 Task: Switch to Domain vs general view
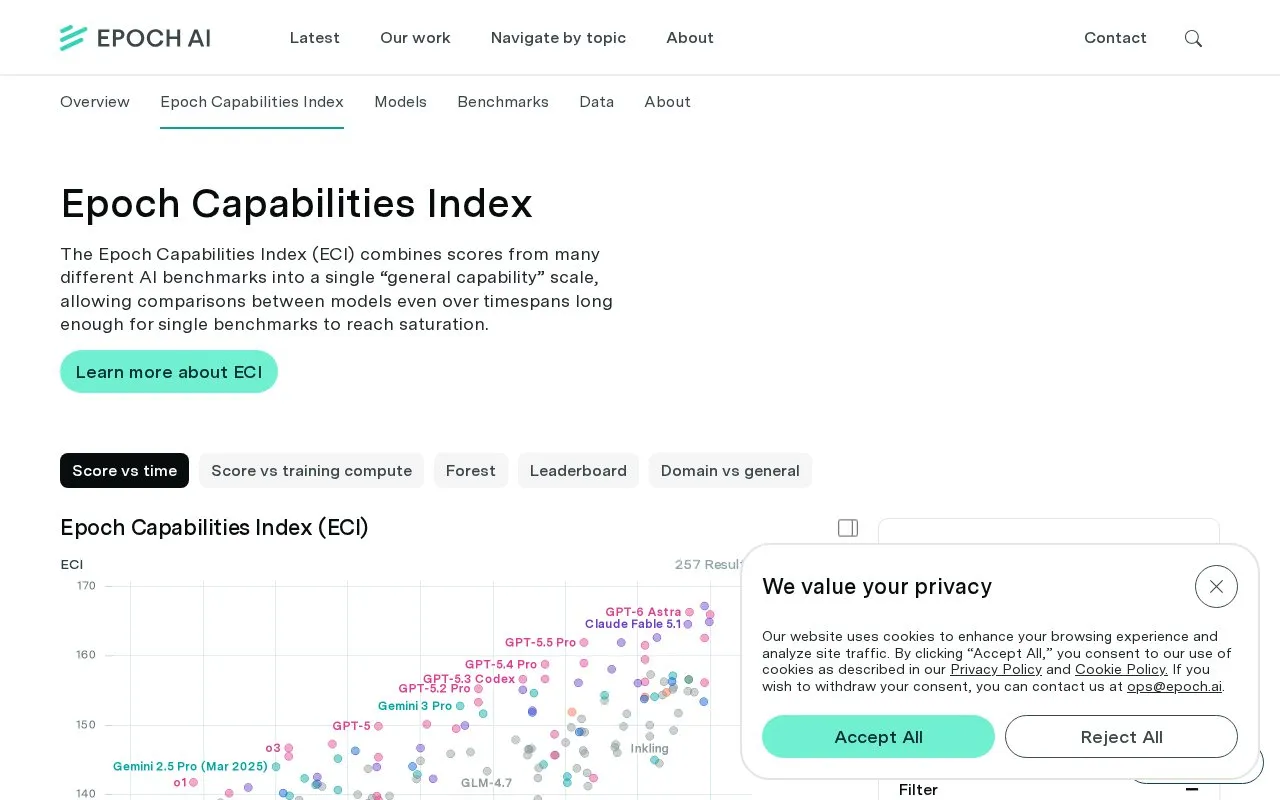click(730, 471)
